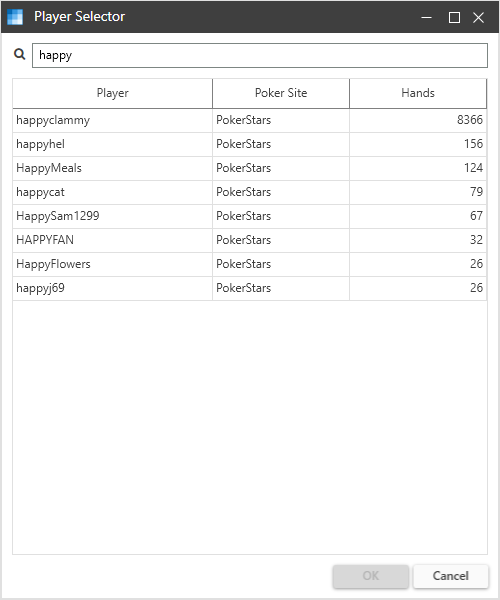The image size is (500, 600).
Task: Close the Player Selector dialog
Action: (478, 17)
